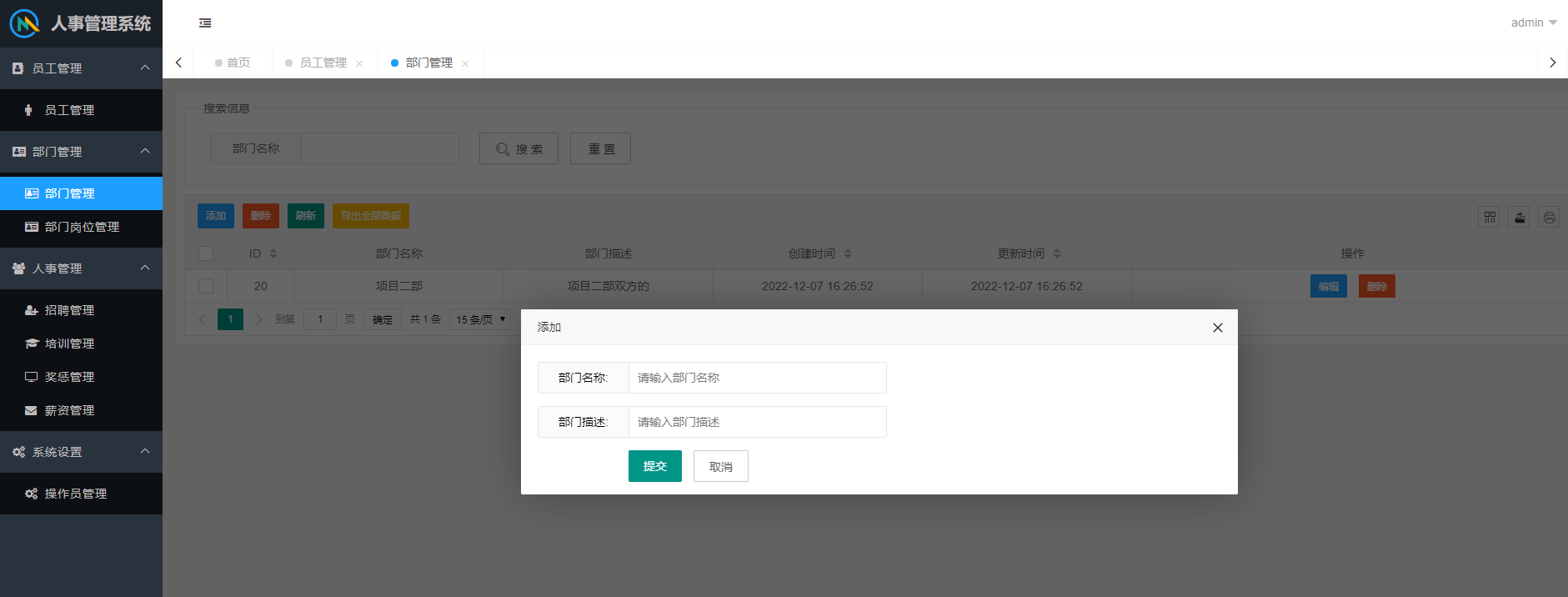
Task: Click cell text 项目二部双方的
Action: [609, 286]
